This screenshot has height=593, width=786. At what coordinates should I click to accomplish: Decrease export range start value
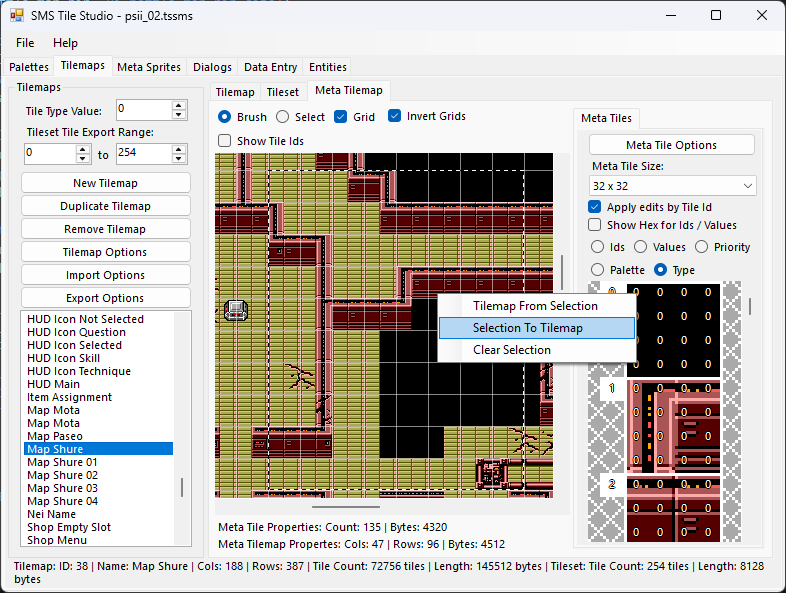(83, 158)
